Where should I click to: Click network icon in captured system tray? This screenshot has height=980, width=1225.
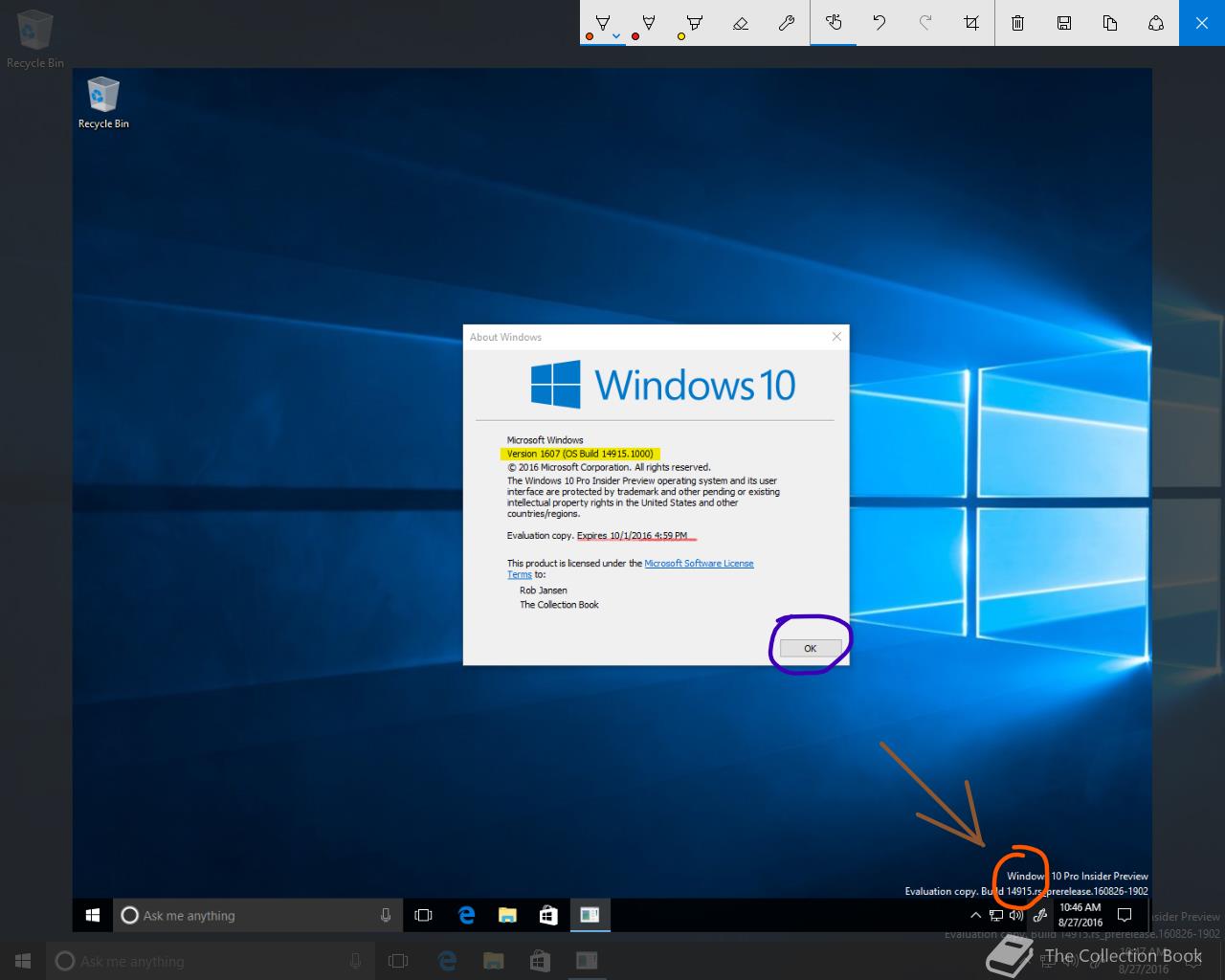point(996,915)
